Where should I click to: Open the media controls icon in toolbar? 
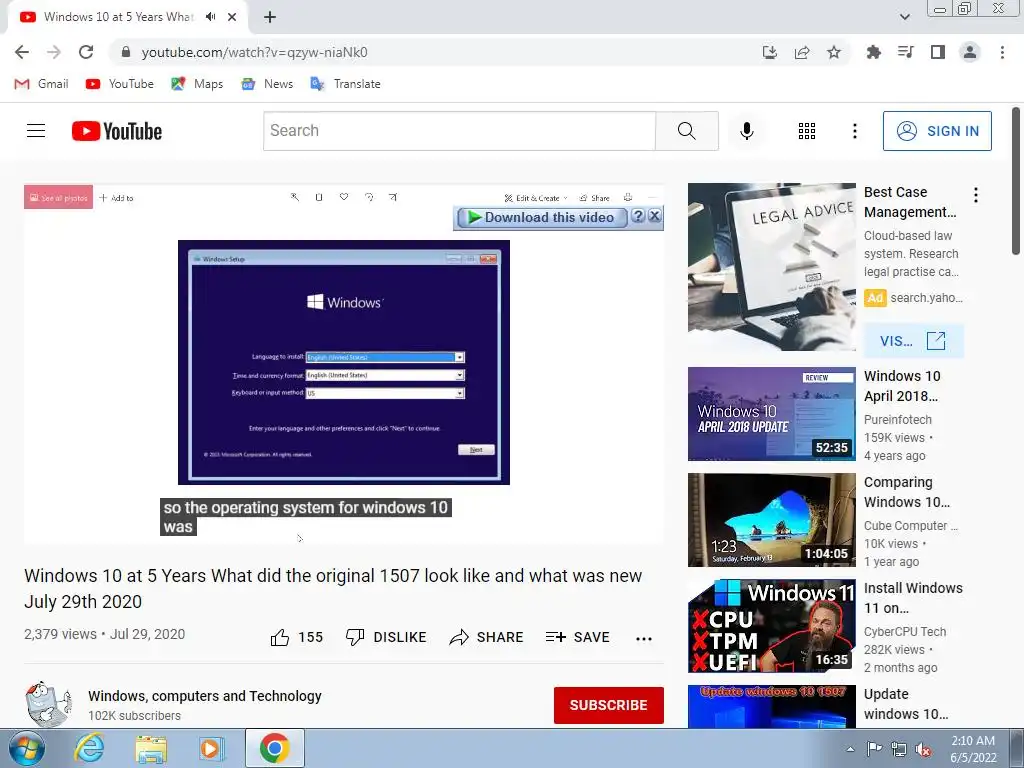906,52
